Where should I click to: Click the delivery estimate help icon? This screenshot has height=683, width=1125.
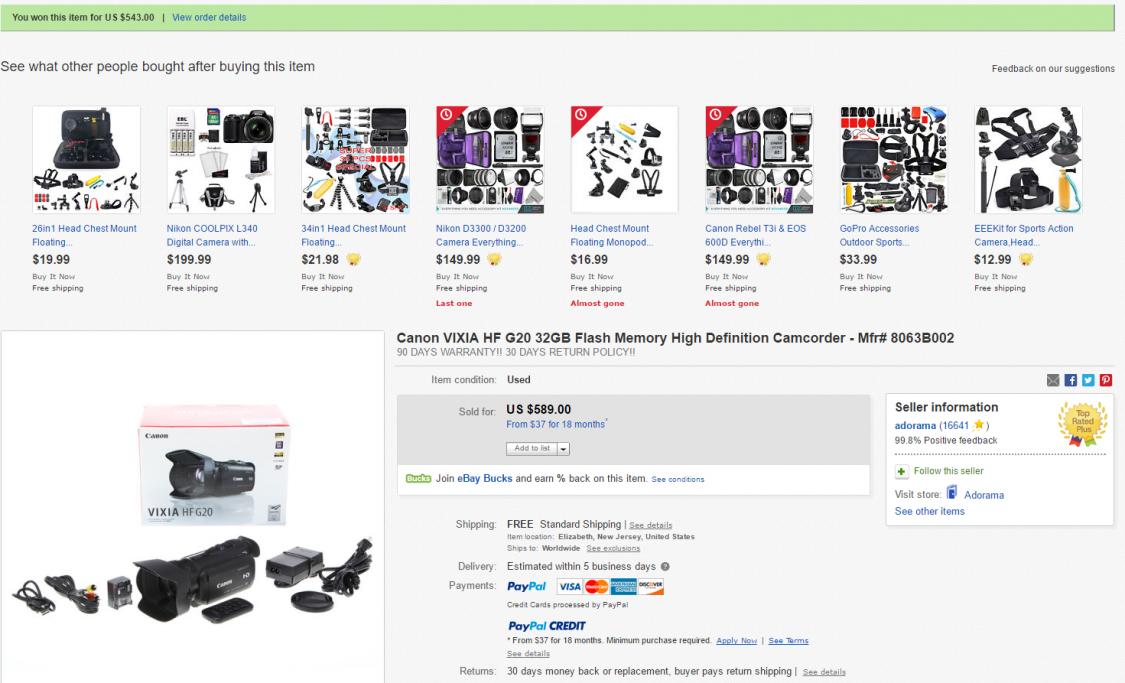665,568
